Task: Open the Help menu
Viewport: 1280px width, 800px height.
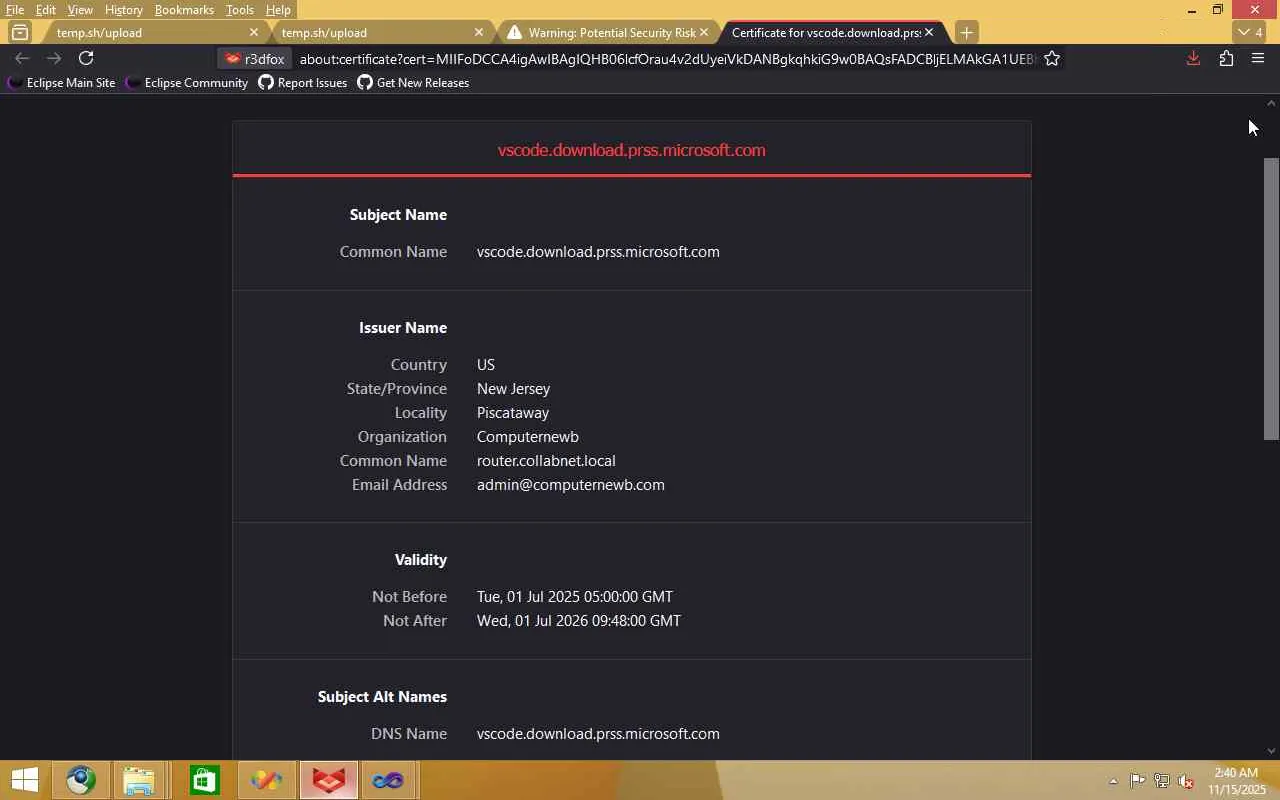Action: [278, 10]
